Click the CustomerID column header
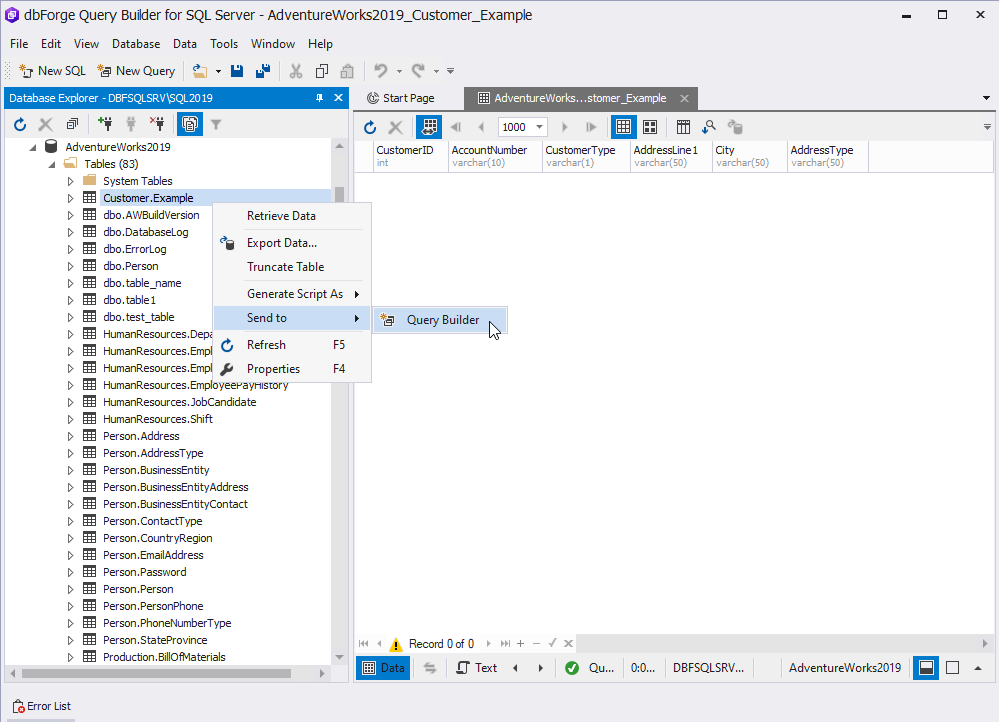 410,156
